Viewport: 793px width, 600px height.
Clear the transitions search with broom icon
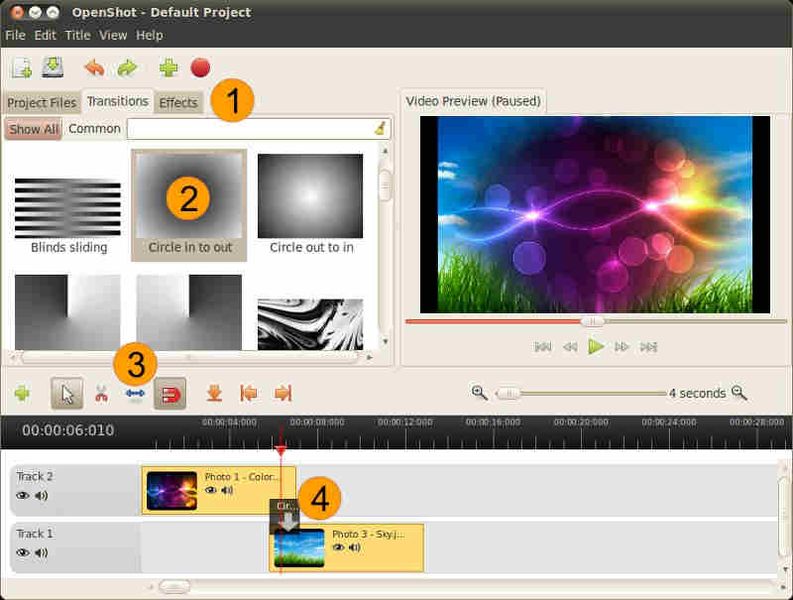click(x=380, y=128)
